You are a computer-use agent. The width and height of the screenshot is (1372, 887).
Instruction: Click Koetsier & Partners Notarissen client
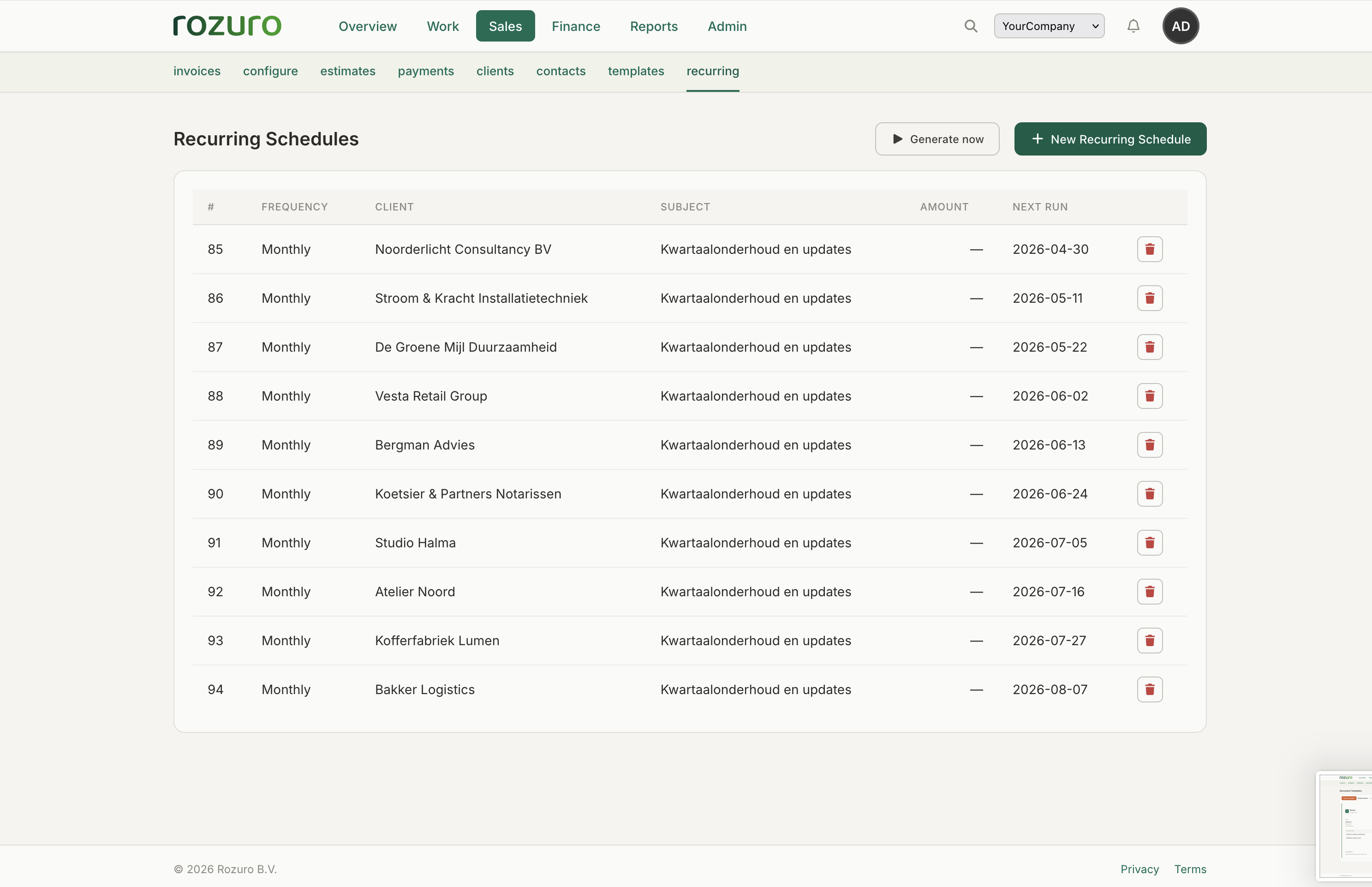468,494
